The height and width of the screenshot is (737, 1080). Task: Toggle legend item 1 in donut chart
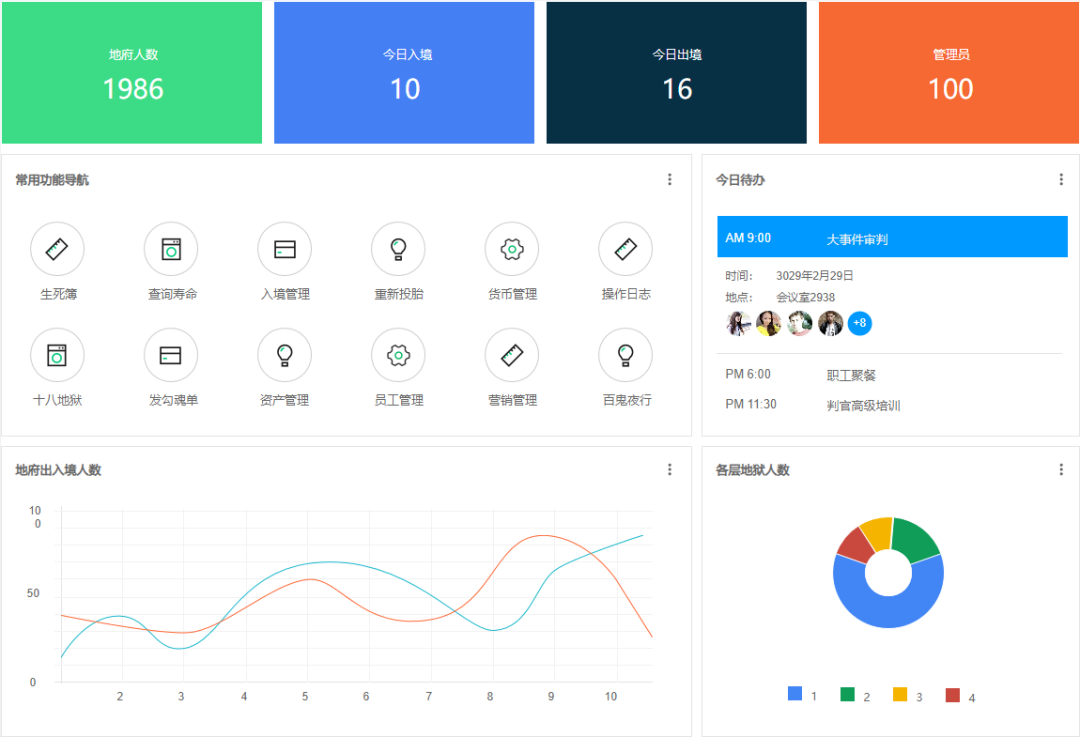803,695
